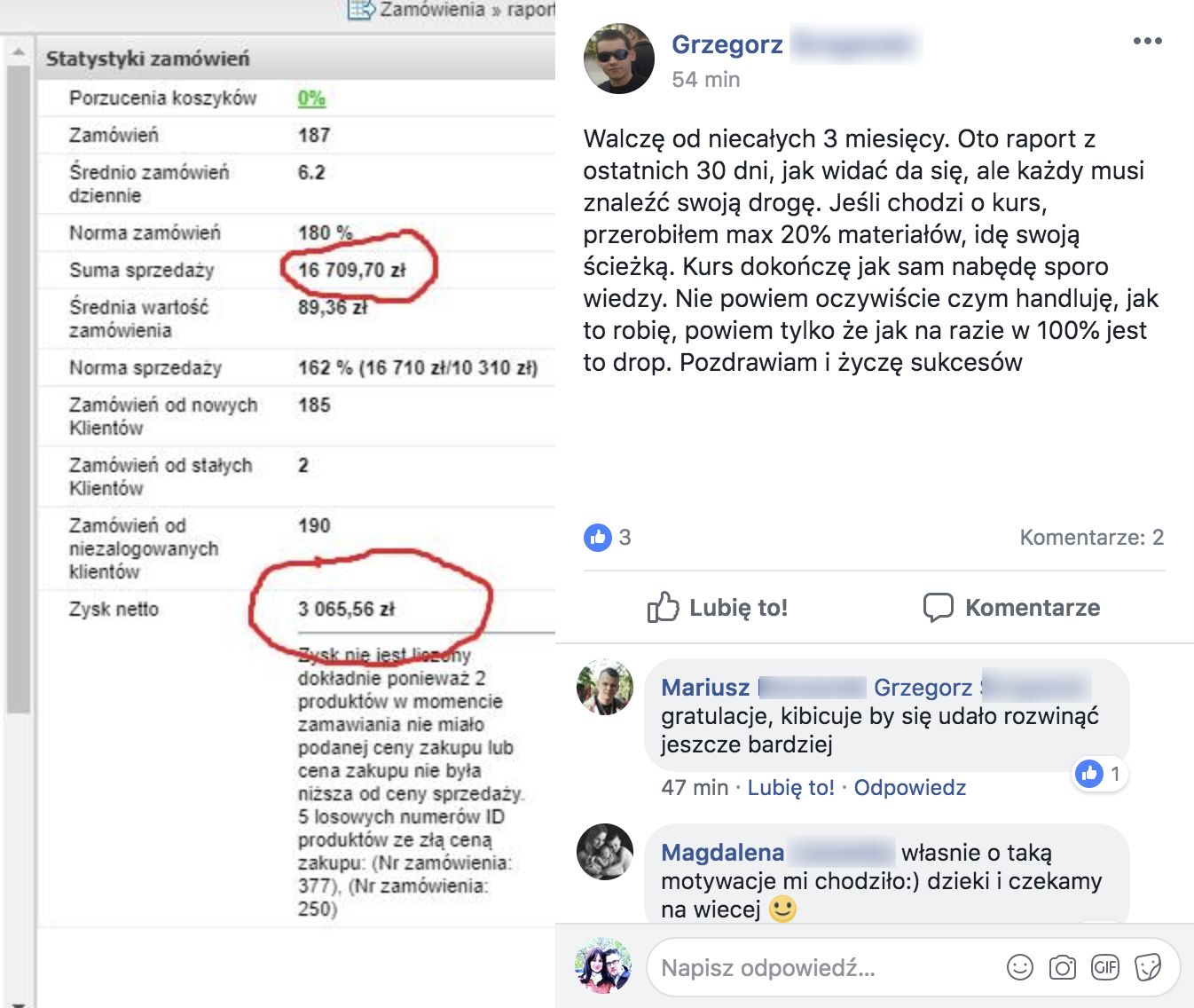Like Mariusz's comment via Lubię to! link
Image resolution: width=1194 pixels, height=1008 pixels.
tap(790, 788)
